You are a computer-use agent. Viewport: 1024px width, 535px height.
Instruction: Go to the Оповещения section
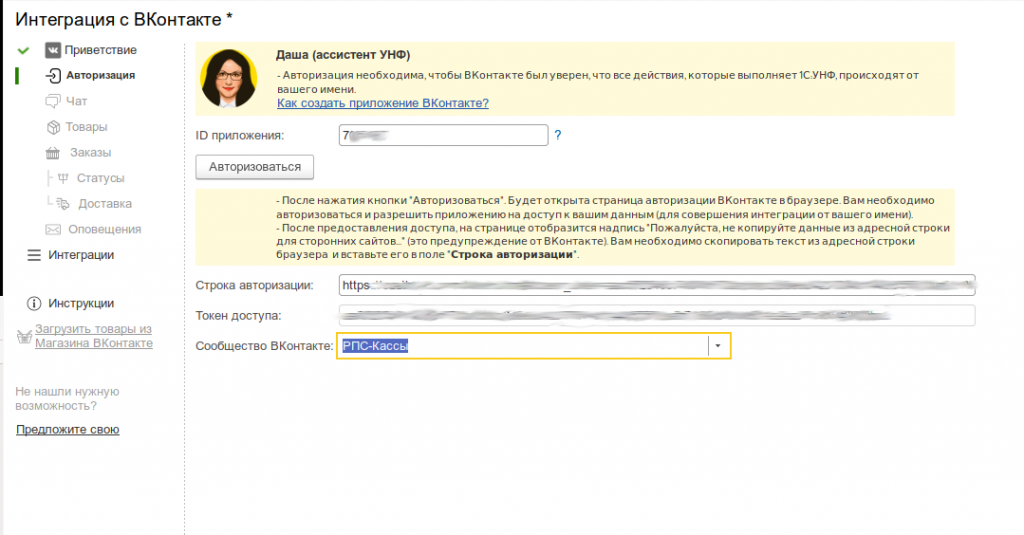point(104,229)
